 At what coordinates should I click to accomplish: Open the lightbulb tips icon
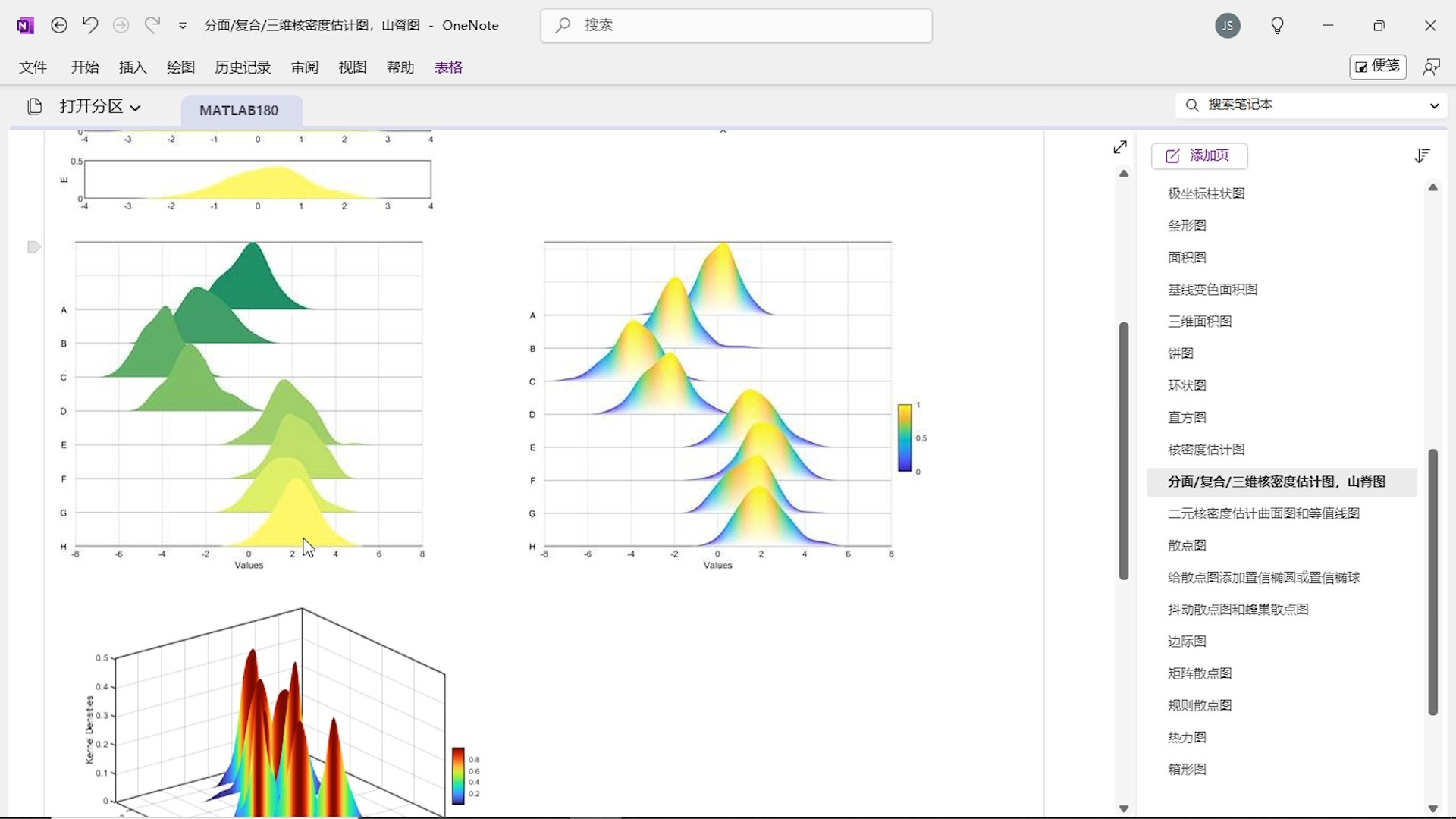coord(1277,26)
